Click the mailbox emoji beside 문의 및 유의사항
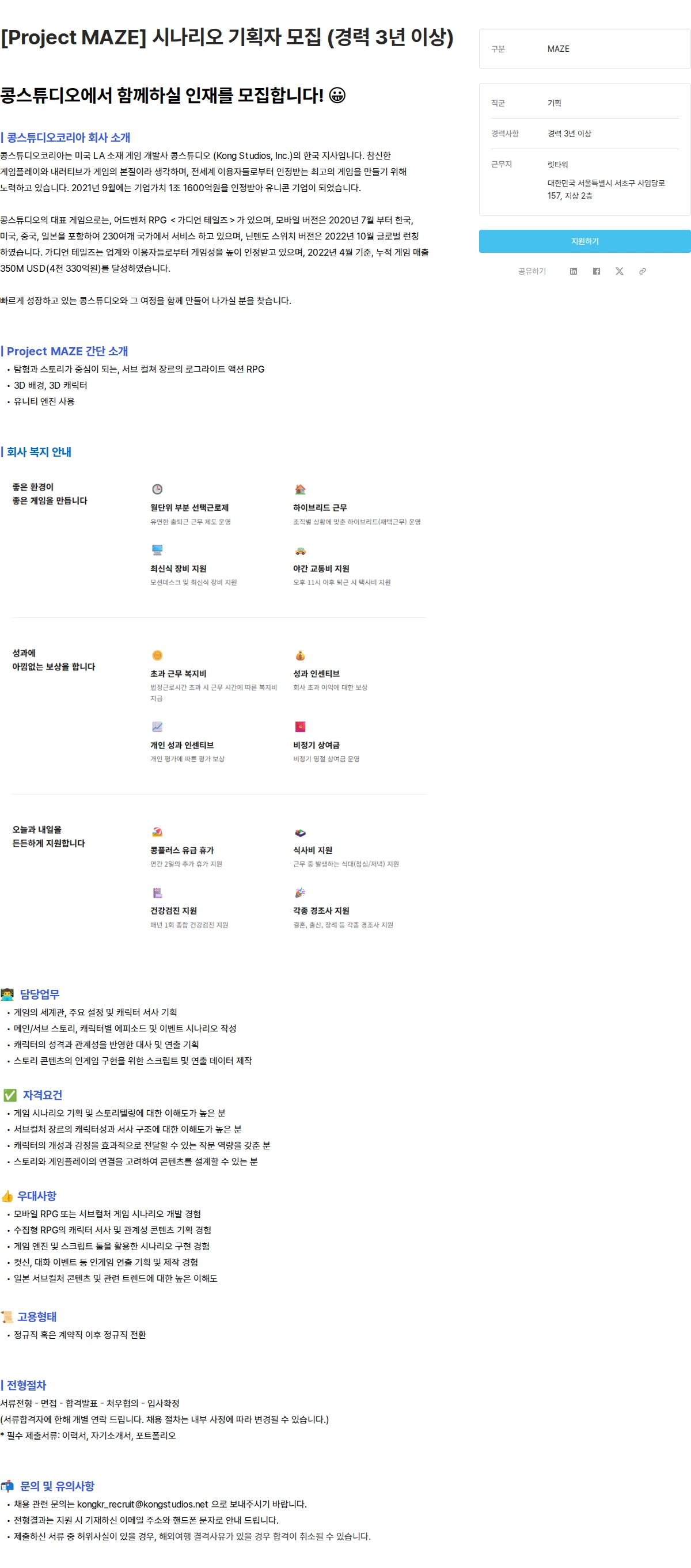Viewport: 691px width, 1568px height. click(7, 1486)
